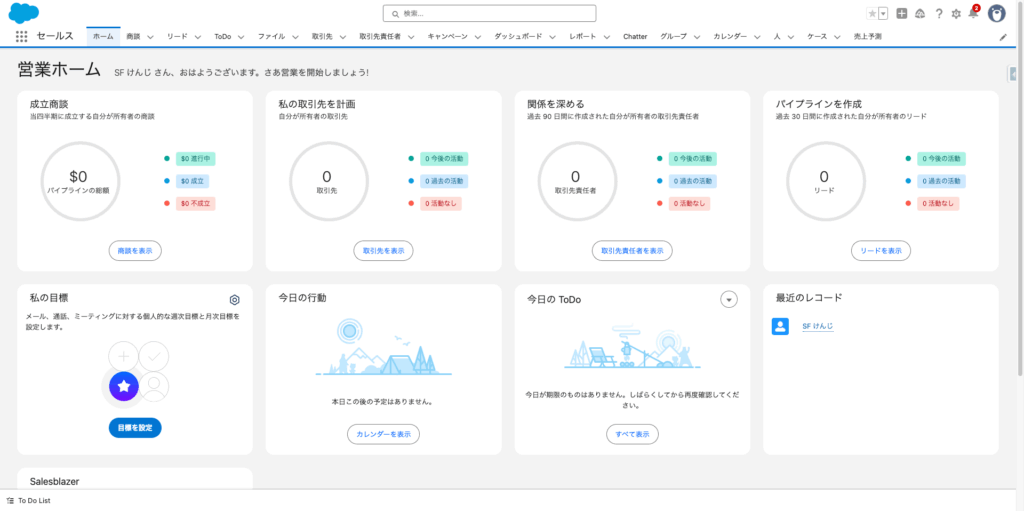Screen dimensions: 1024x511
Task: Click the favorites star icon
Action: click(872, 13)
